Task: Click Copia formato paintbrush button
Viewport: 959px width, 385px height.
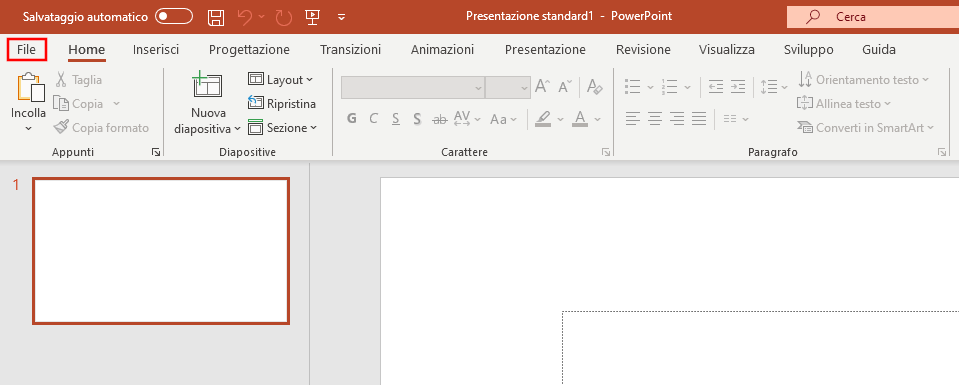Action: click(x=102, y=128)
